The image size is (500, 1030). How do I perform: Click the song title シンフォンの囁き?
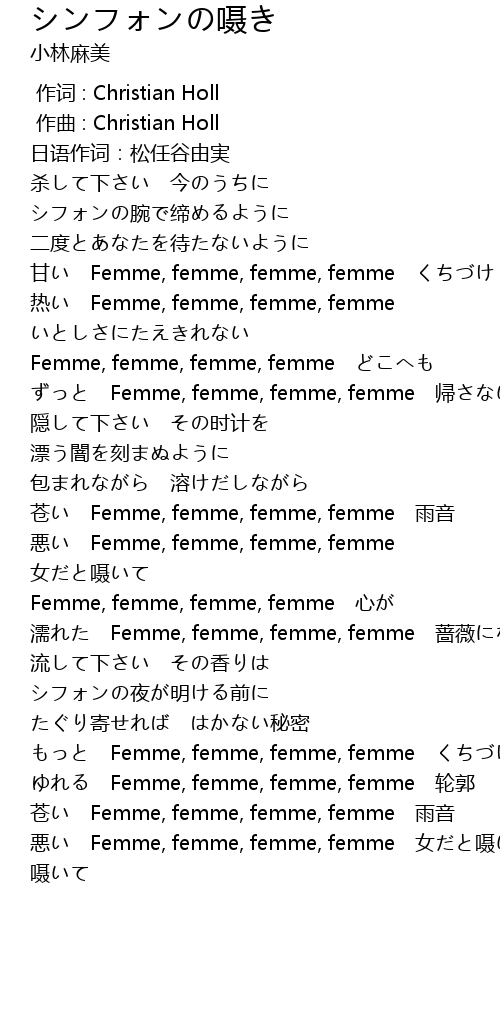coord(154,19)
